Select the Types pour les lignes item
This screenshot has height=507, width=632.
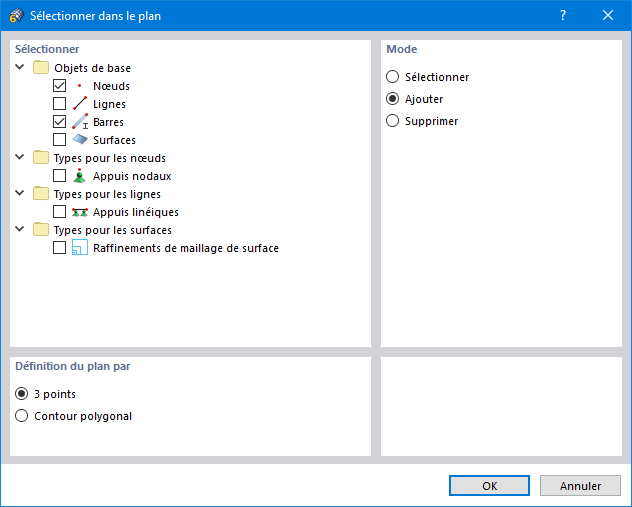(x=107, y=194)
